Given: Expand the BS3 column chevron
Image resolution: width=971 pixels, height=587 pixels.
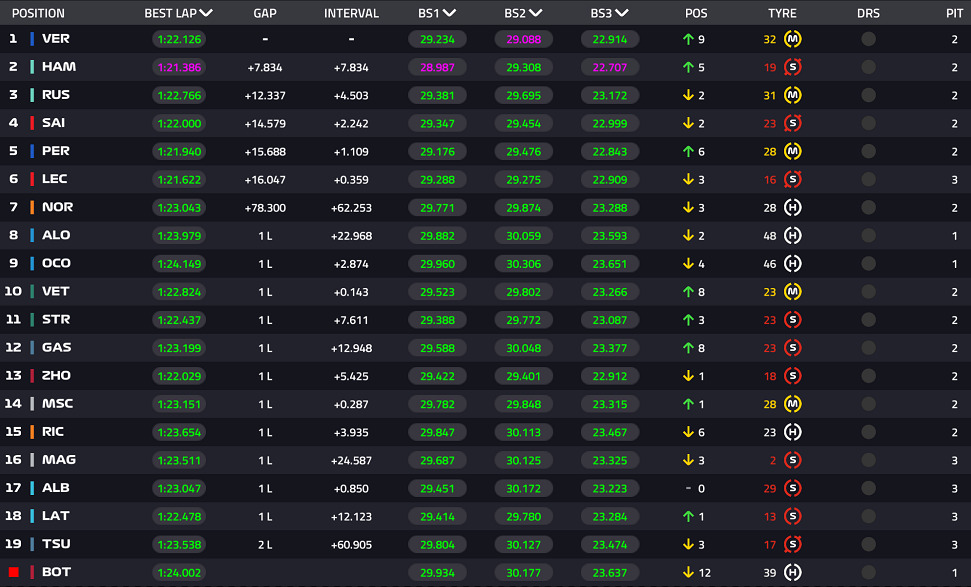Looking at the screenshot, I should pos(622,13).
